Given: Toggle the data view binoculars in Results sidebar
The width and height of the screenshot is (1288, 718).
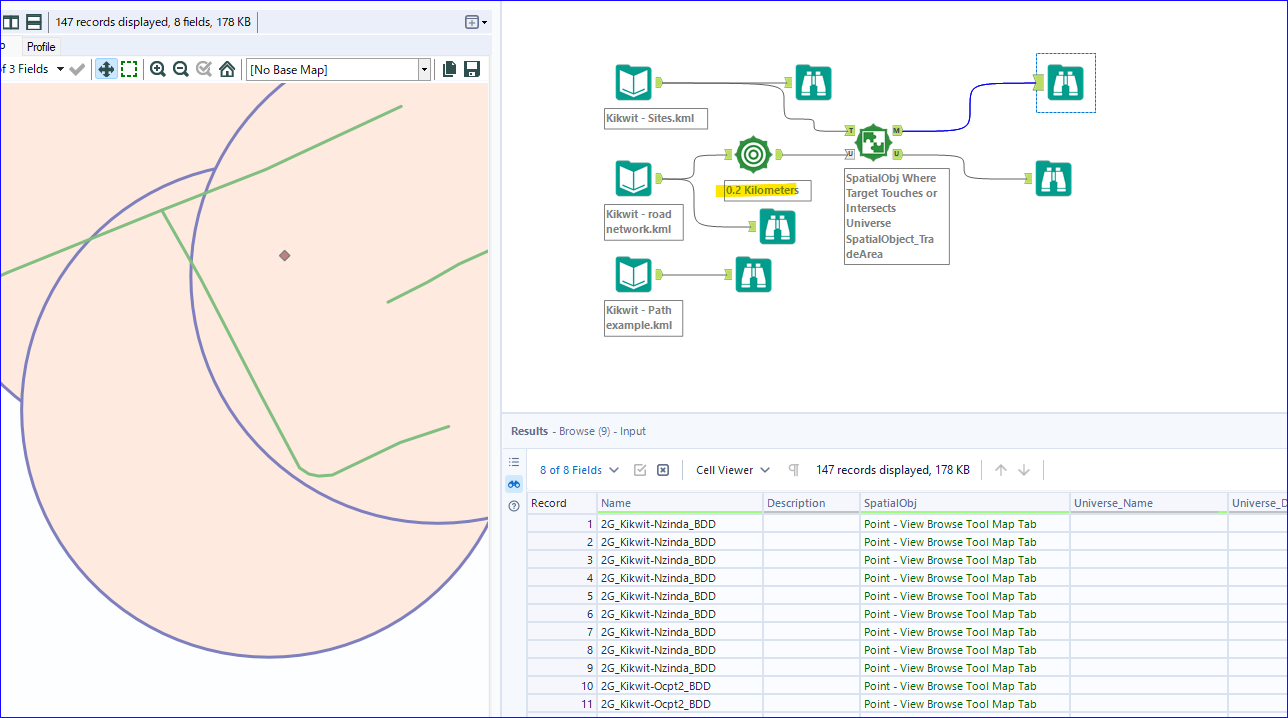Looking at the screenshot, I should (x=514, y=483).
